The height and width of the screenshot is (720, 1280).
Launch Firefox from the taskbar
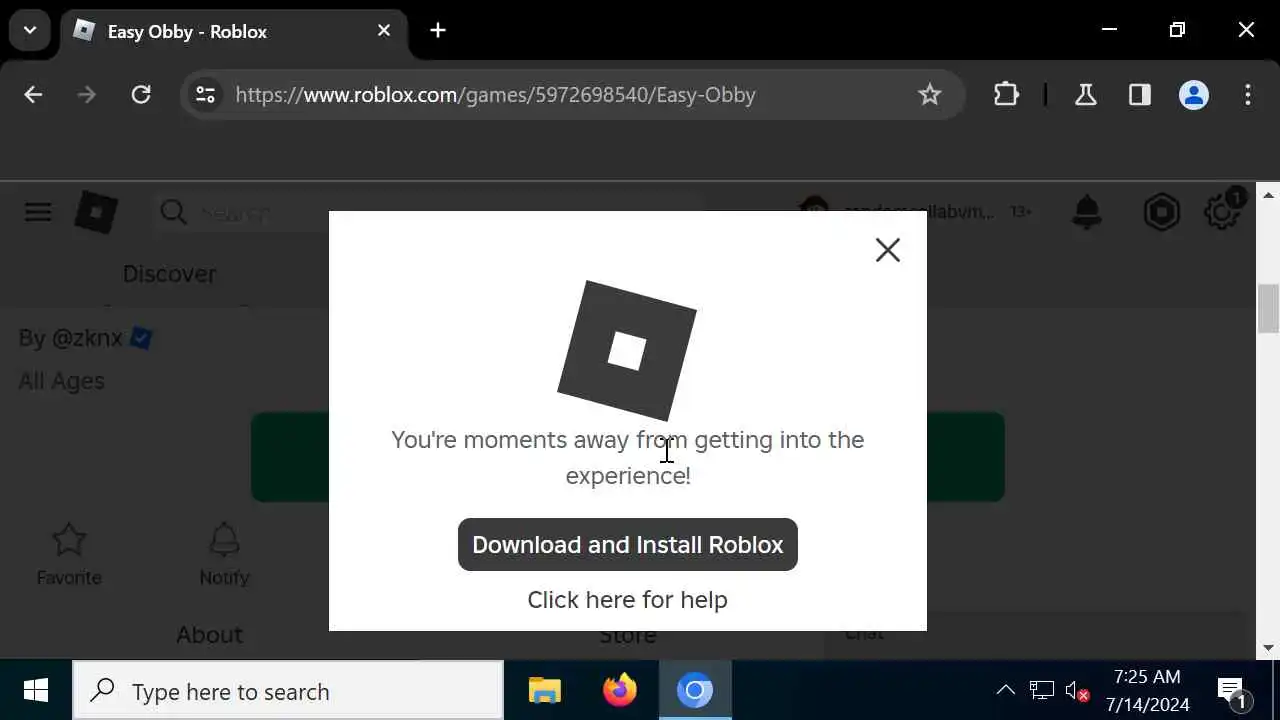tap(620, 691)
